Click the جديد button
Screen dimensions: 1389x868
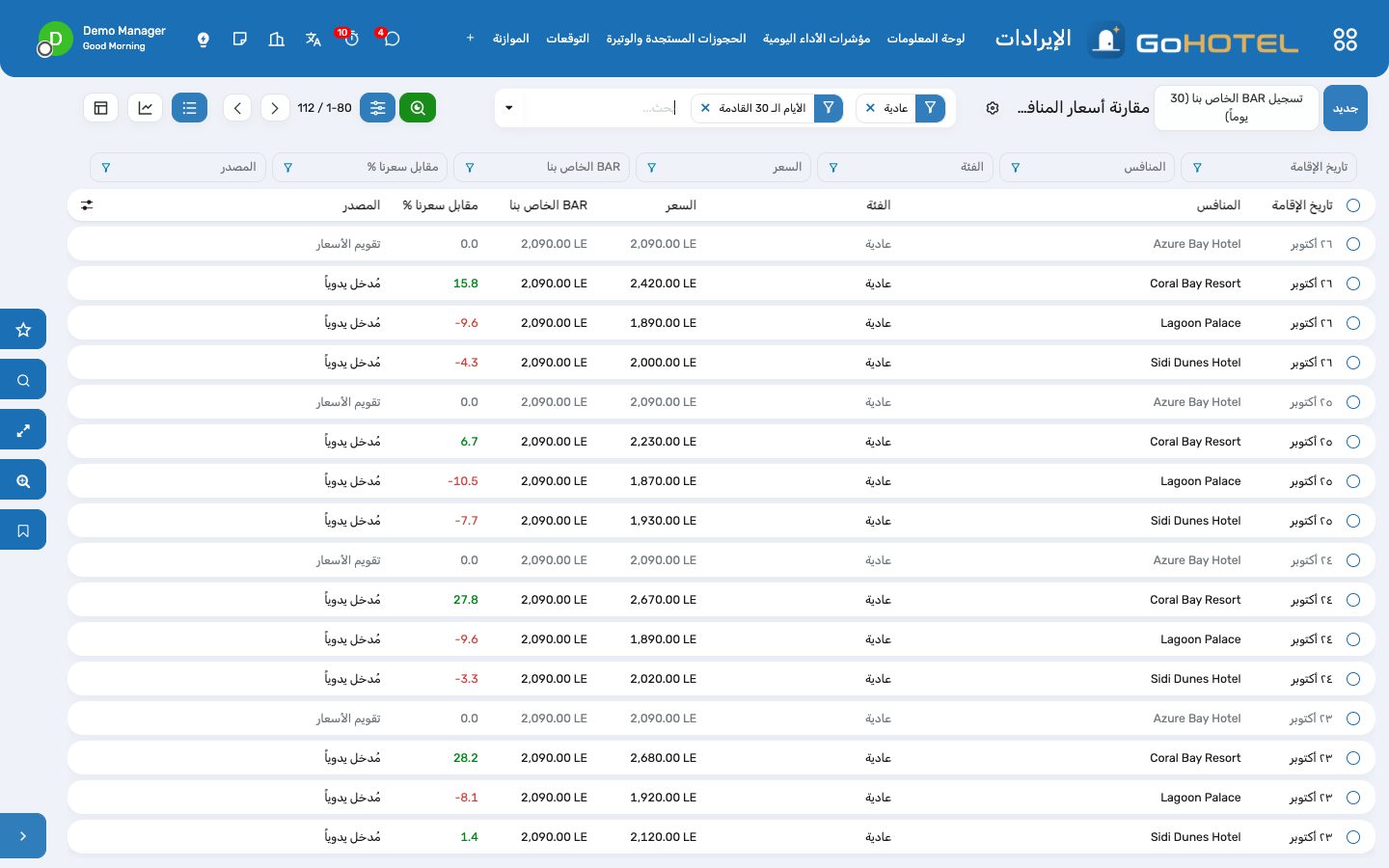(1346, 108)
